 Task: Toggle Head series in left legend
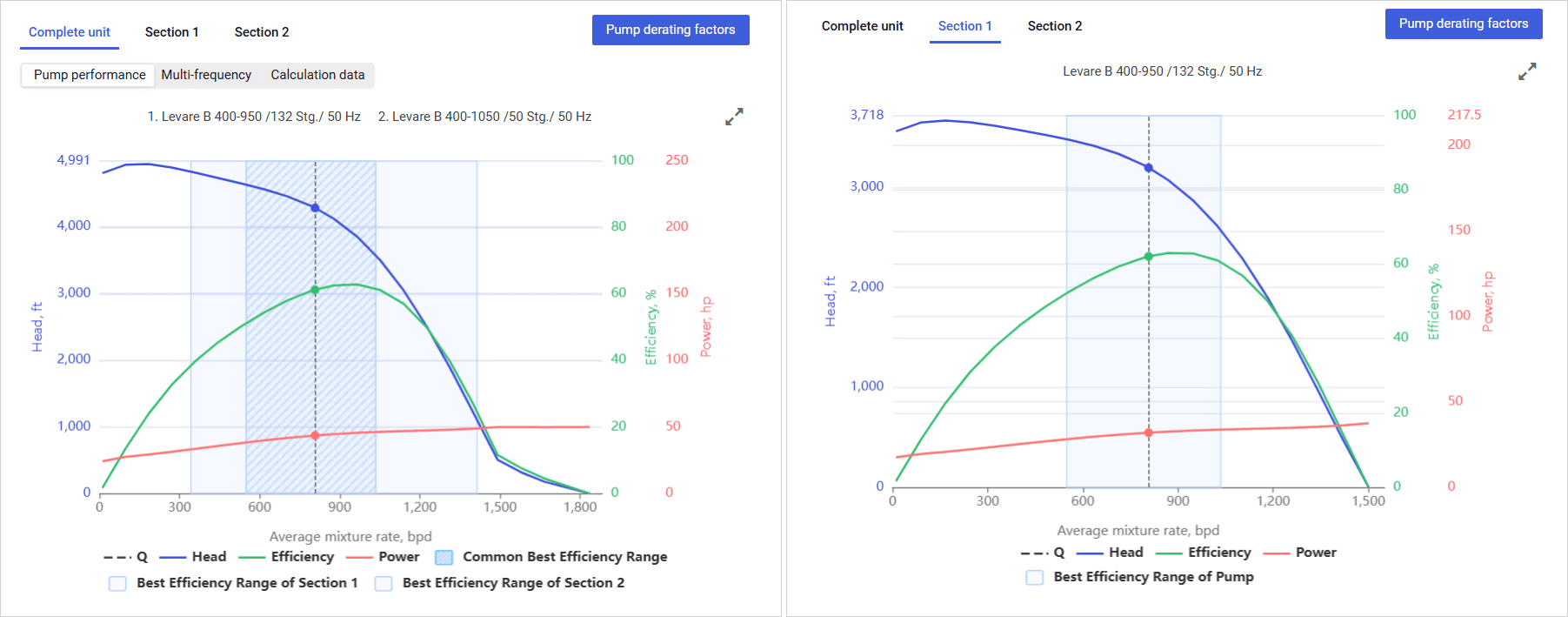pyautogui.click(x=193, y=557)
